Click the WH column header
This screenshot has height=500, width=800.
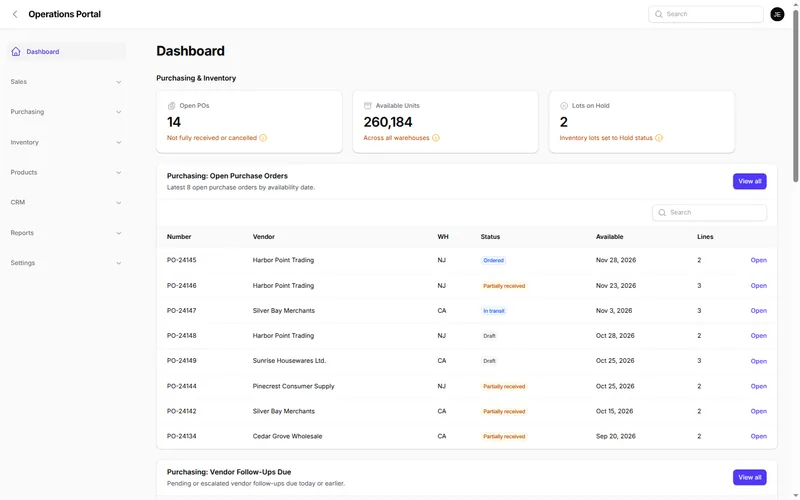(x=443, y=237)
